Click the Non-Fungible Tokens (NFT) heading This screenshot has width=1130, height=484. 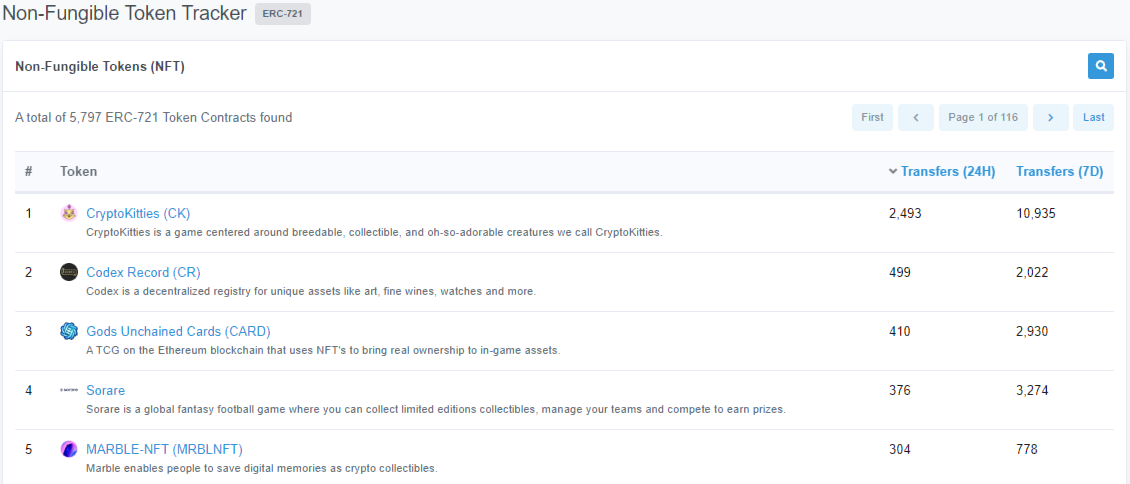(x=100, y=67)
